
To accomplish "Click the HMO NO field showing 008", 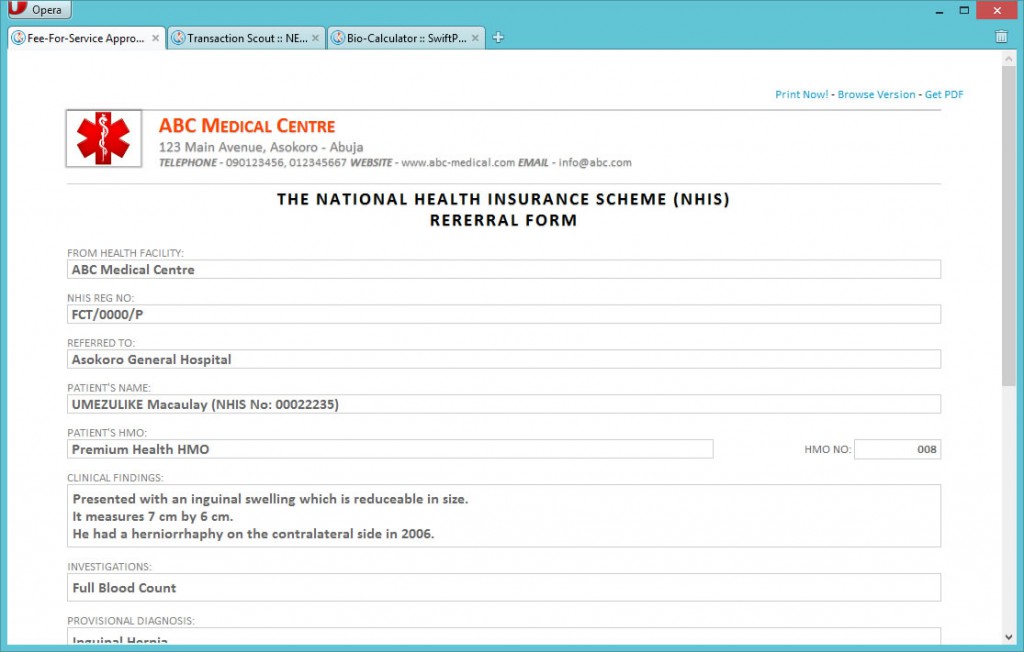I will coord(897,449).
